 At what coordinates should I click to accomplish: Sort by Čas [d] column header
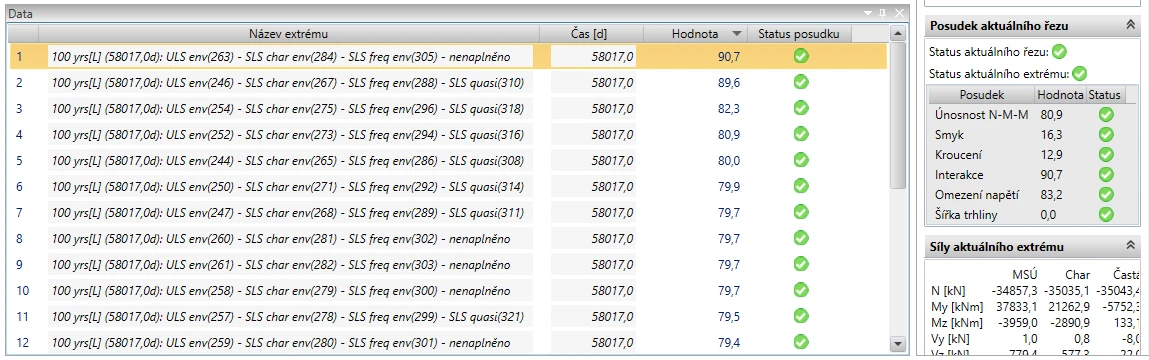[x=591, y=34]
